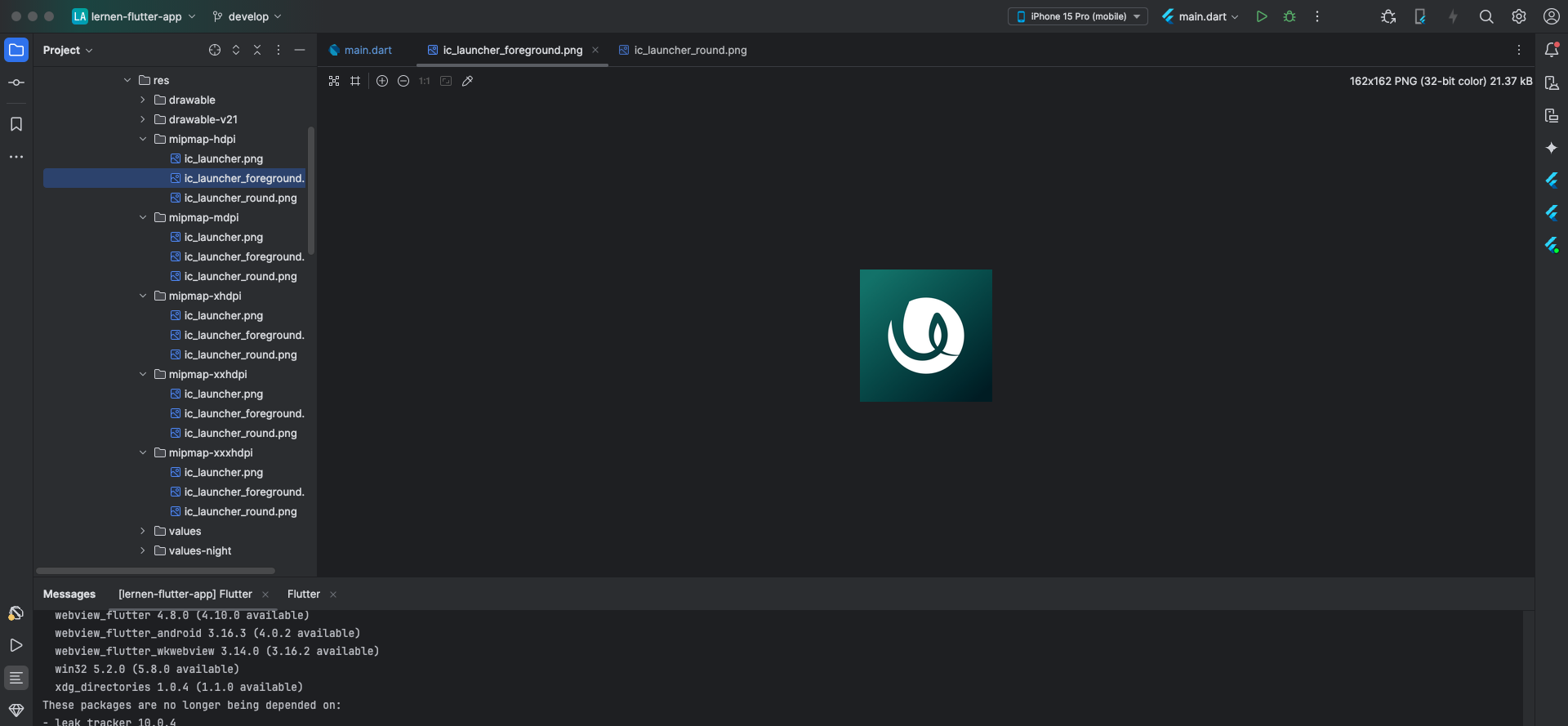
Task: Expand the drawable-v21 folder
Action: (x=143, y=119)
